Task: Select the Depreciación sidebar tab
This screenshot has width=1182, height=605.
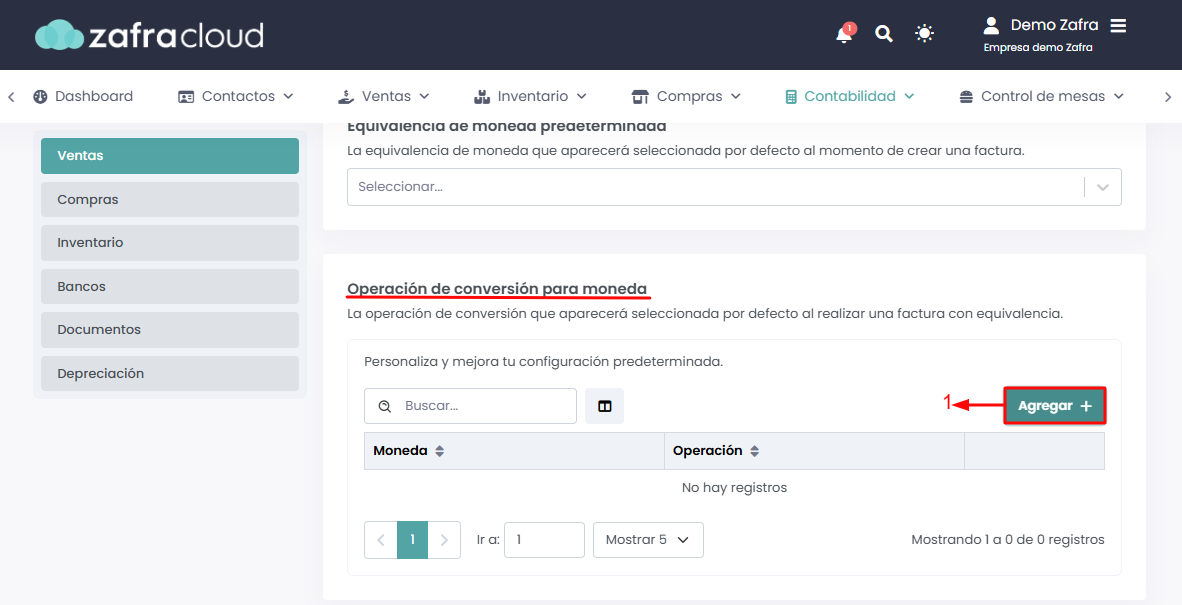Action: pos(170,373)
